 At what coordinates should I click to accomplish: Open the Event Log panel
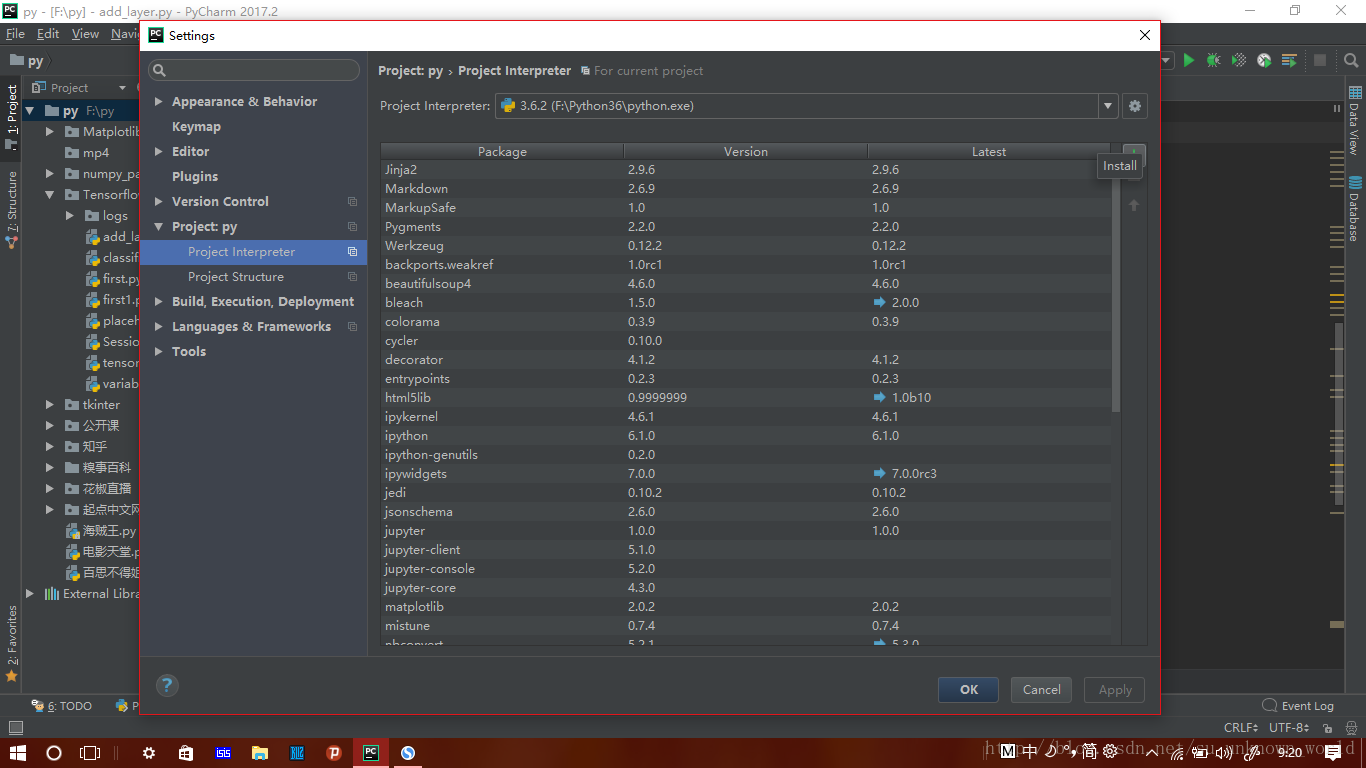click(x=1298, y=706)
